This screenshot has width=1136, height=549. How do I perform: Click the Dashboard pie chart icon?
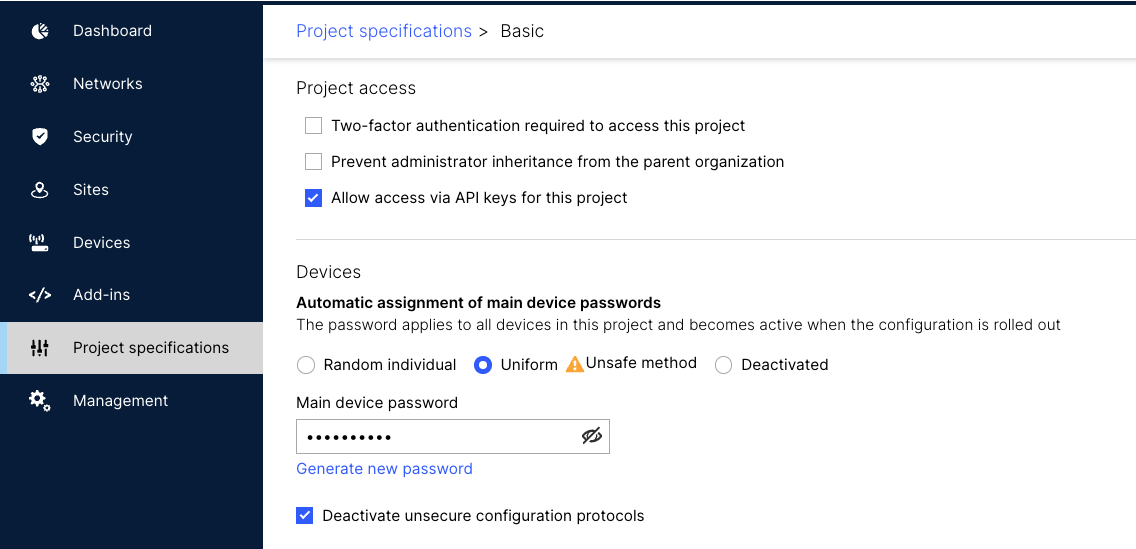40,31
